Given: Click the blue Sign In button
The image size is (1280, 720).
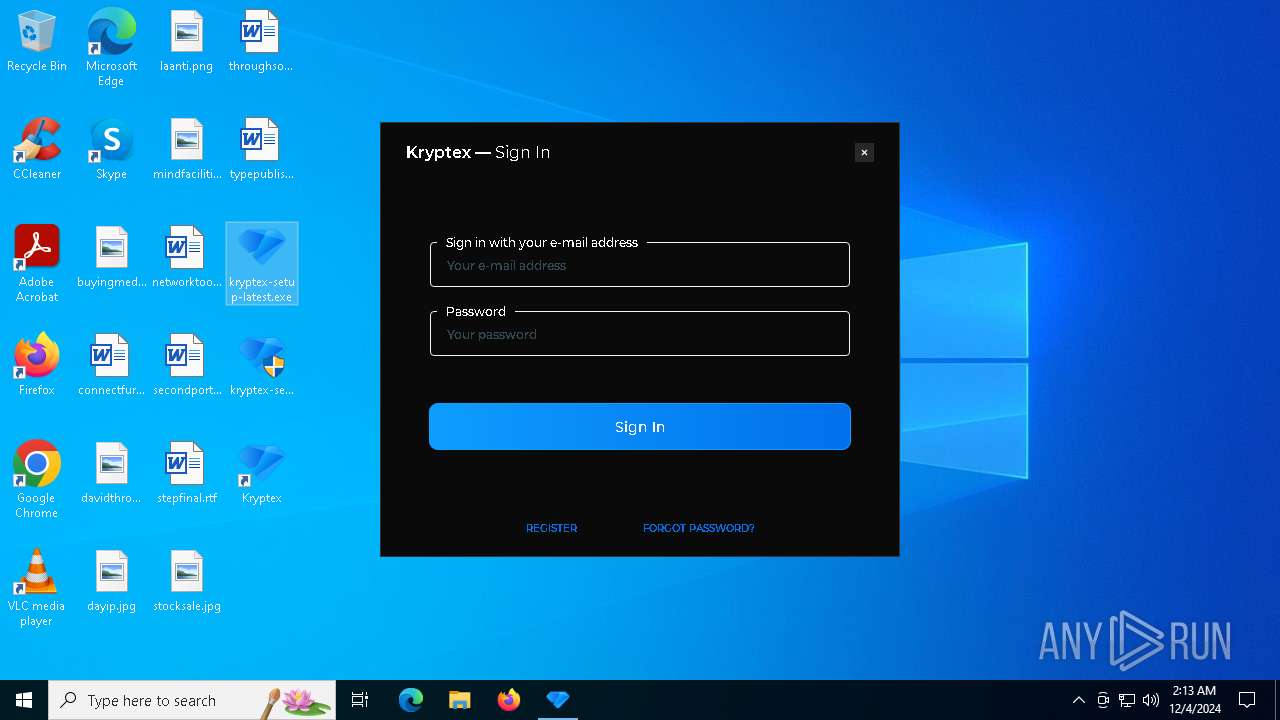Looking at the screenshot, I should point(640,427).
